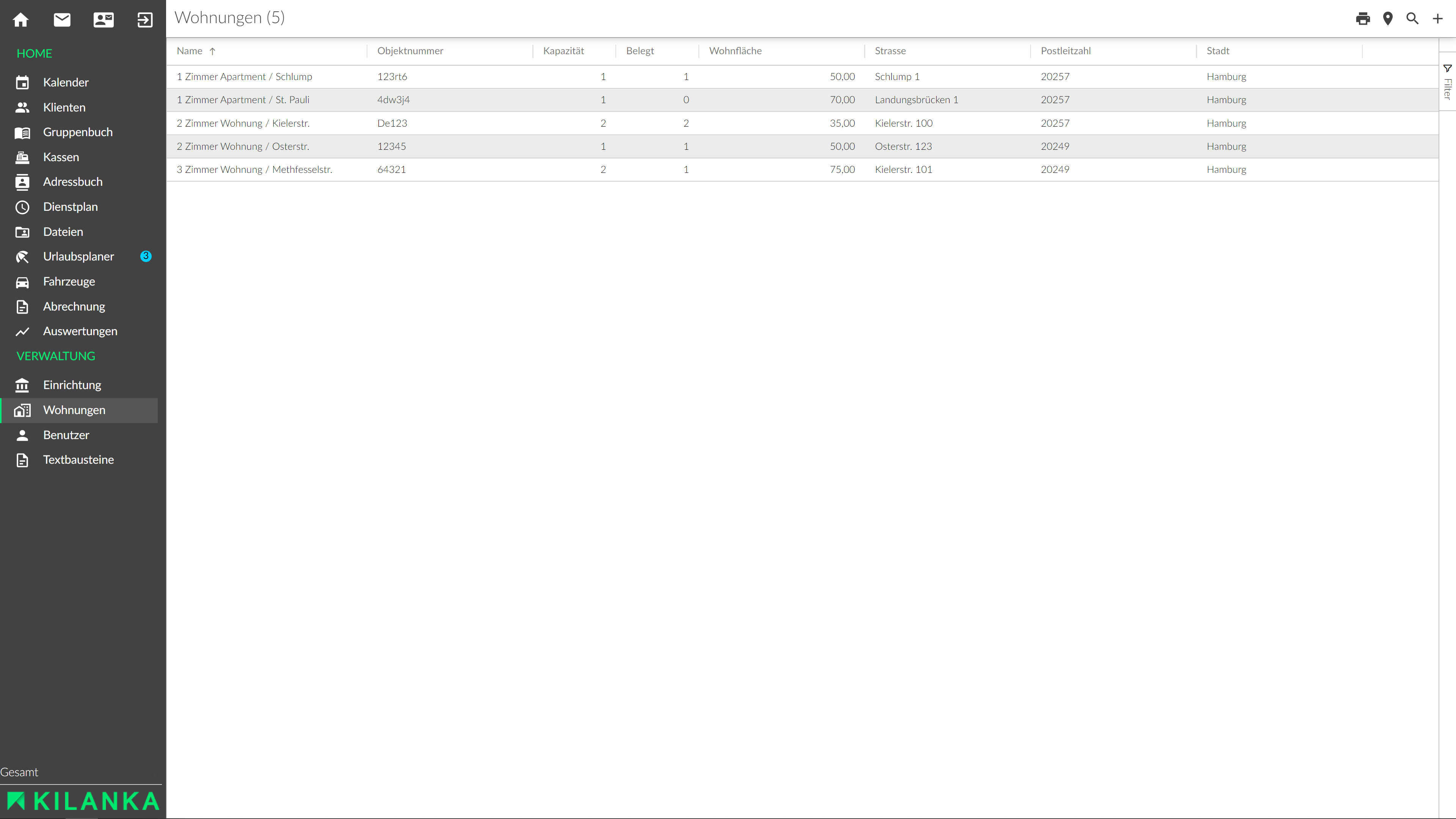Sort by Postleitzahl column header

click(x=1065, y=51)
